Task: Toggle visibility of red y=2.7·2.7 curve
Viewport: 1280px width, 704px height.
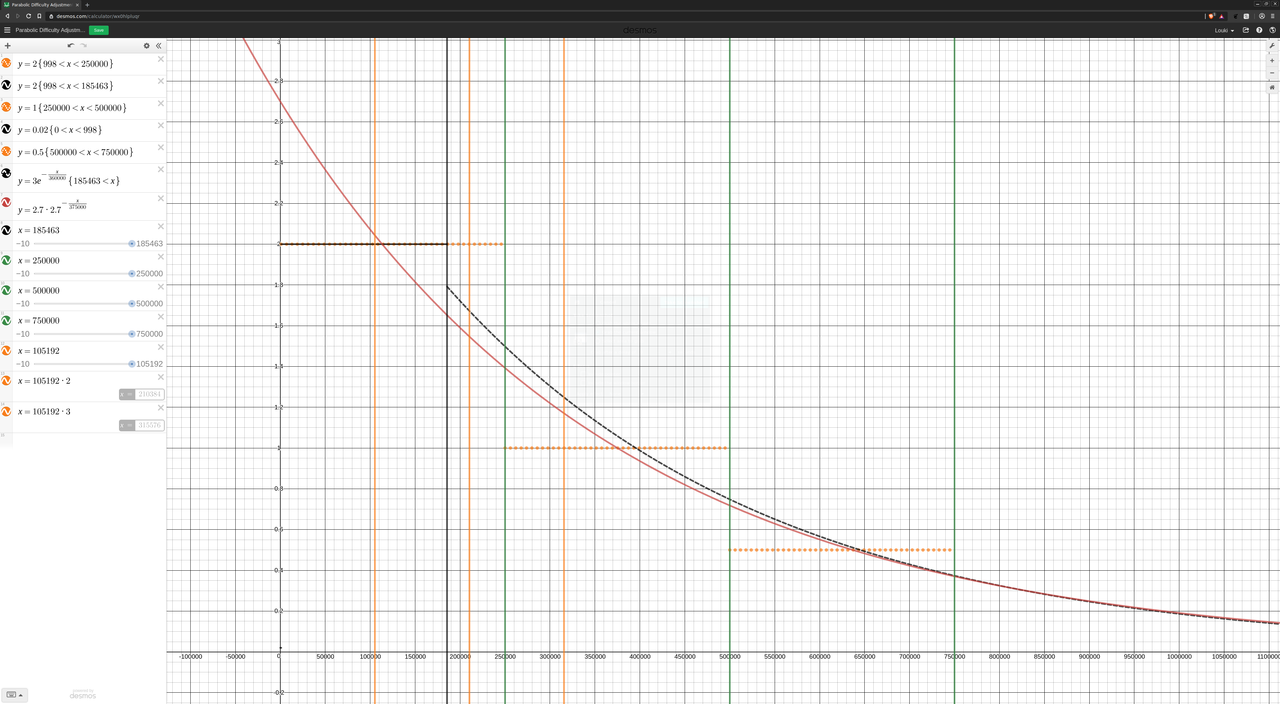Action: pyautogui.click(x=6, y=202)
